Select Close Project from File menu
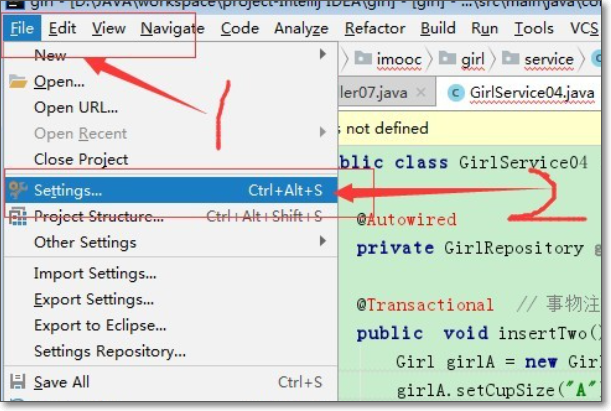This screenshot has width=611, height=411. point(81,159)
